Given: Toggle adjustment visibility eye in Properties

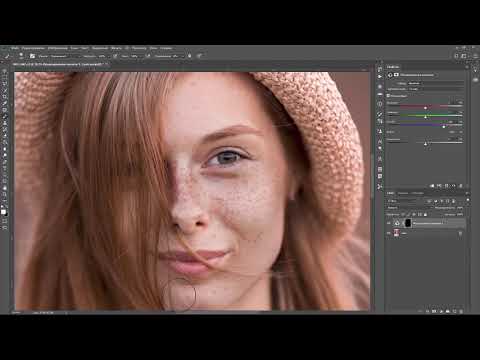Looking at the screenshot, I should [x=453, y=186].
